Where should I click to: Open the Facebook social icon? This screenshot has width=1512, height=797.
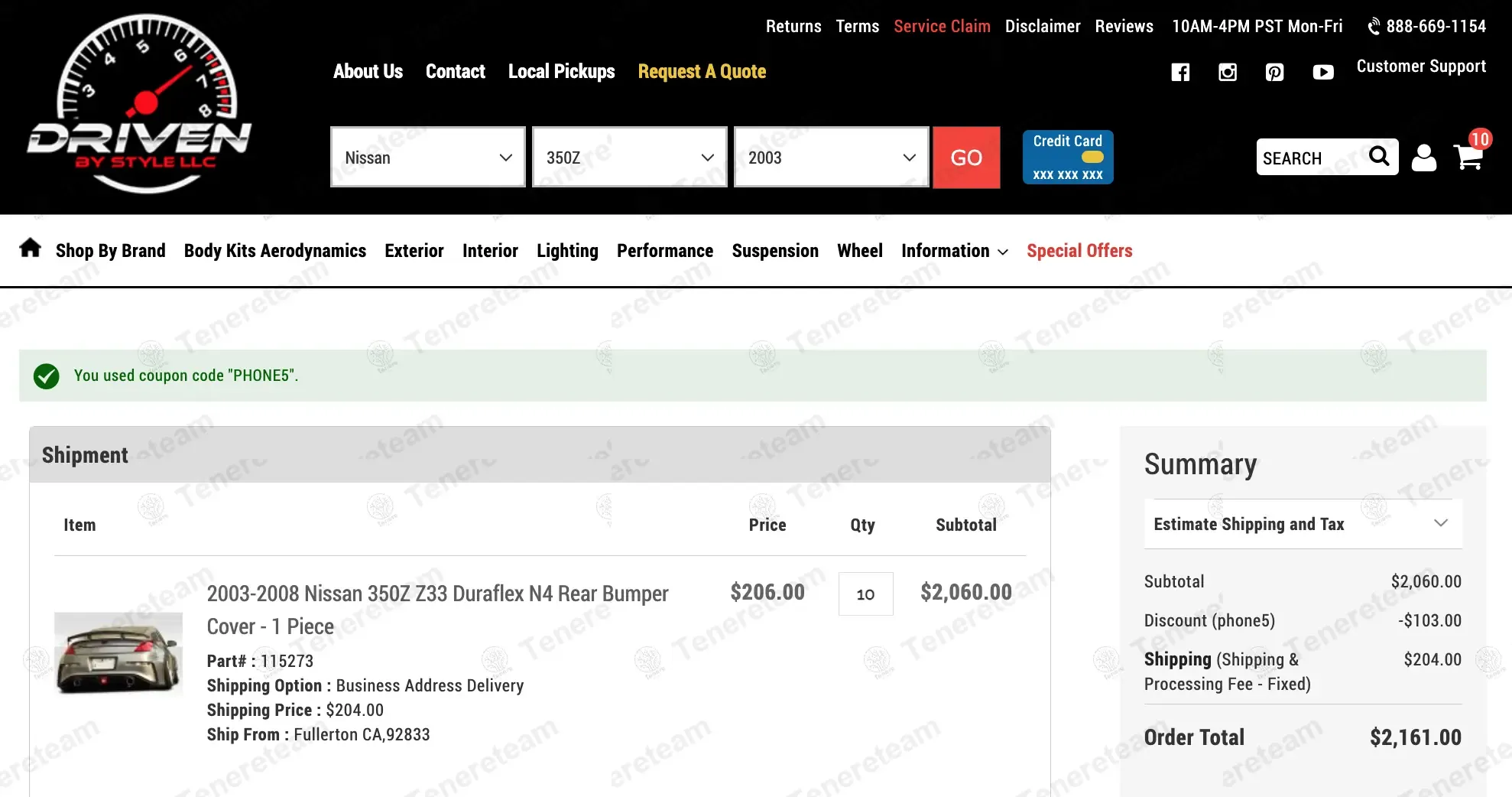1180,72
